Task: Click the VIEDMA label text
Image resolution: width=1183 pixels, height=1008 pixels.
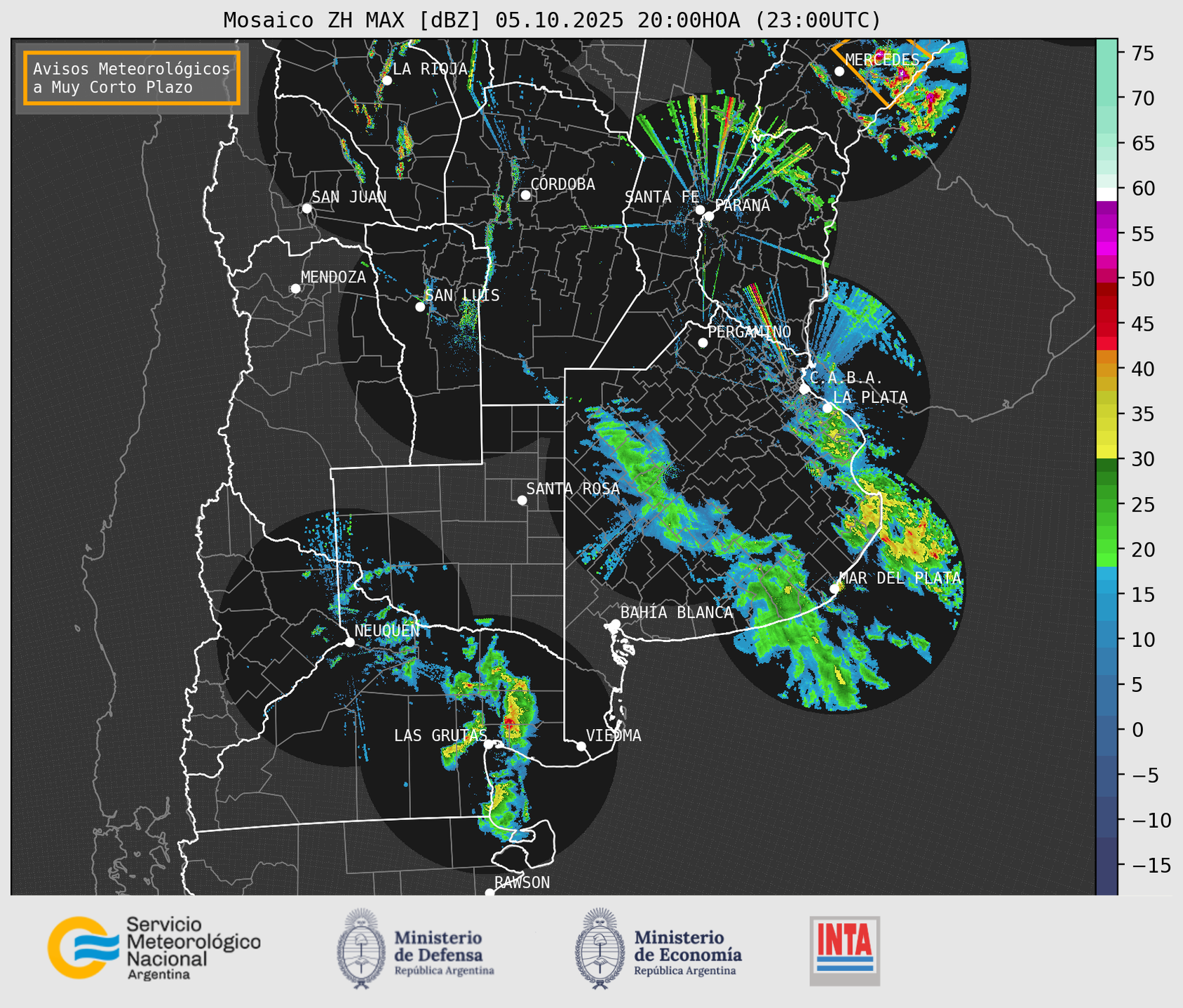Action: (614, 735)
